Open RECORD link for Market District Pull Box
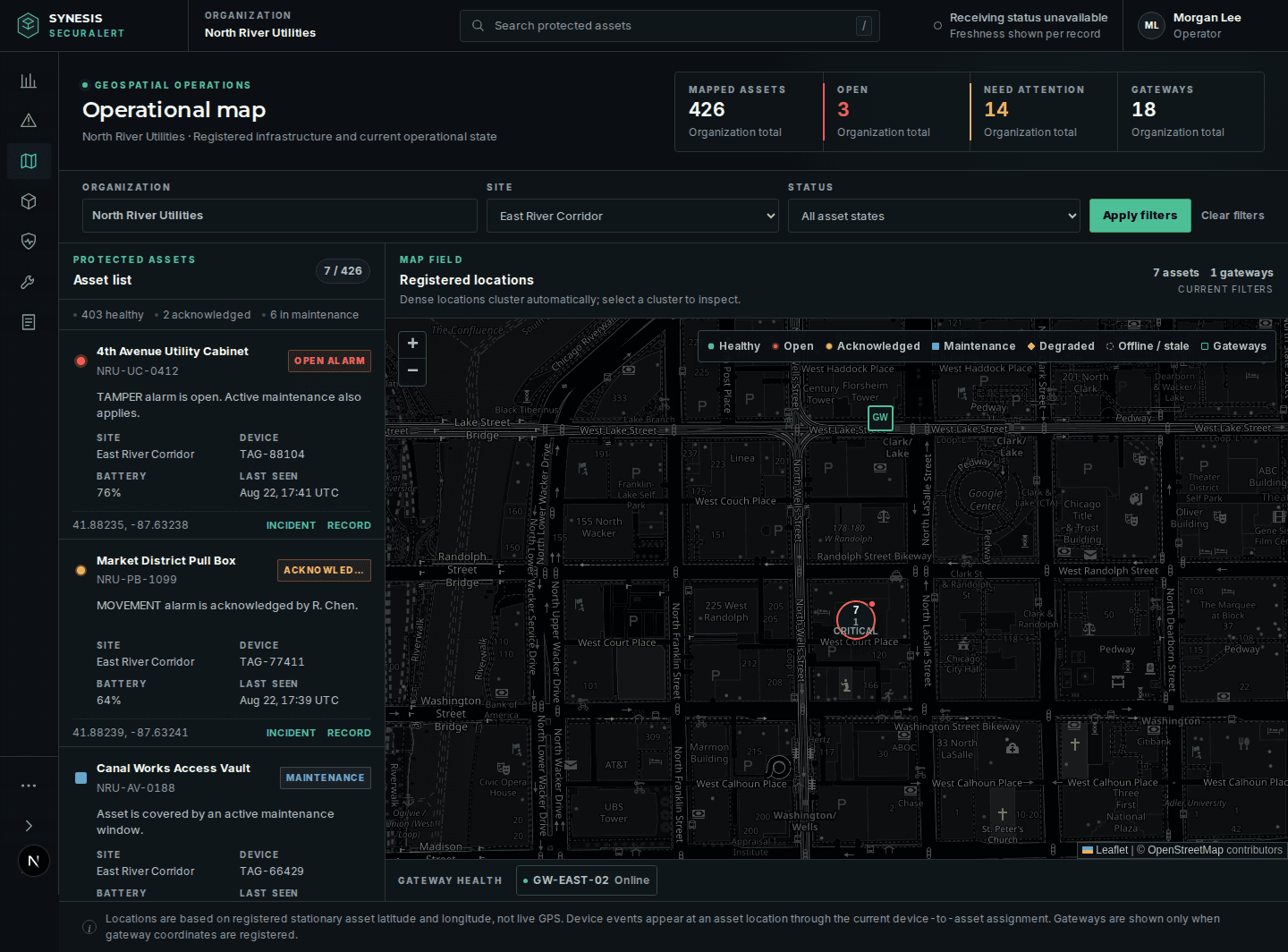Image resolution: width=1288 pixels, height=952 pixels. (349, 733)
